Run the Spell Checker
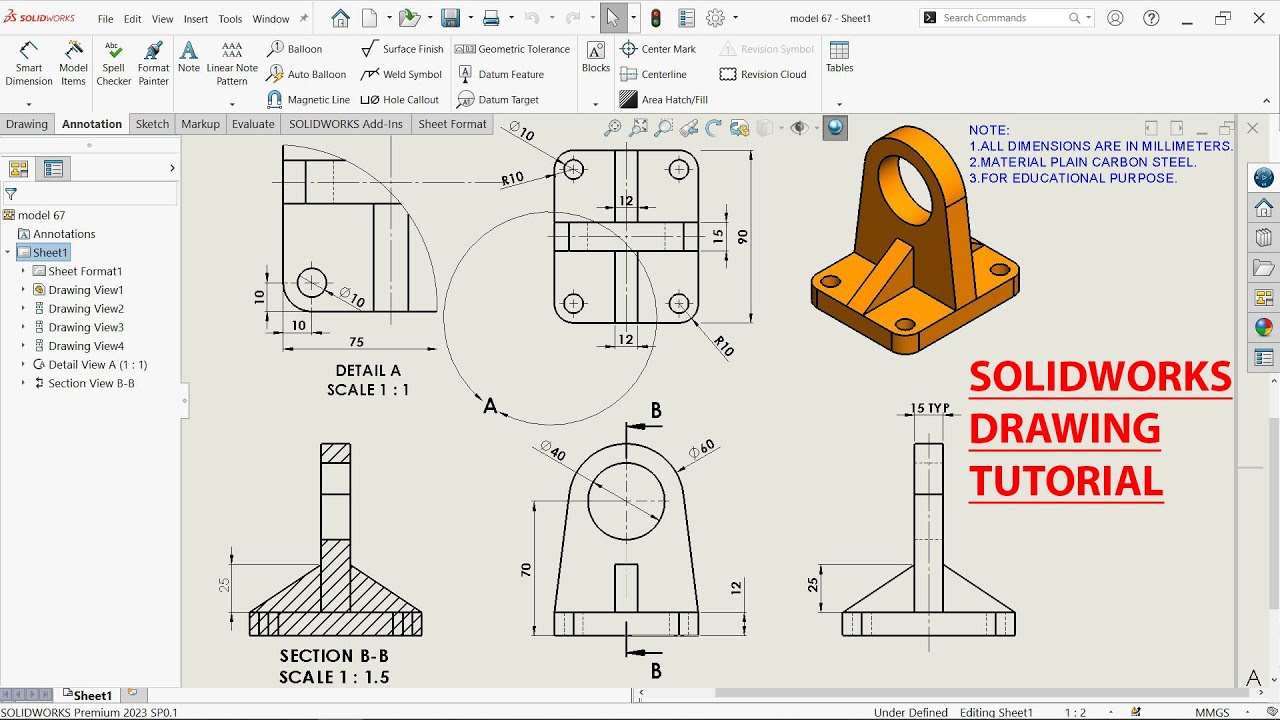The width and height of the screenshot is (1280, 720). [113, 64]
